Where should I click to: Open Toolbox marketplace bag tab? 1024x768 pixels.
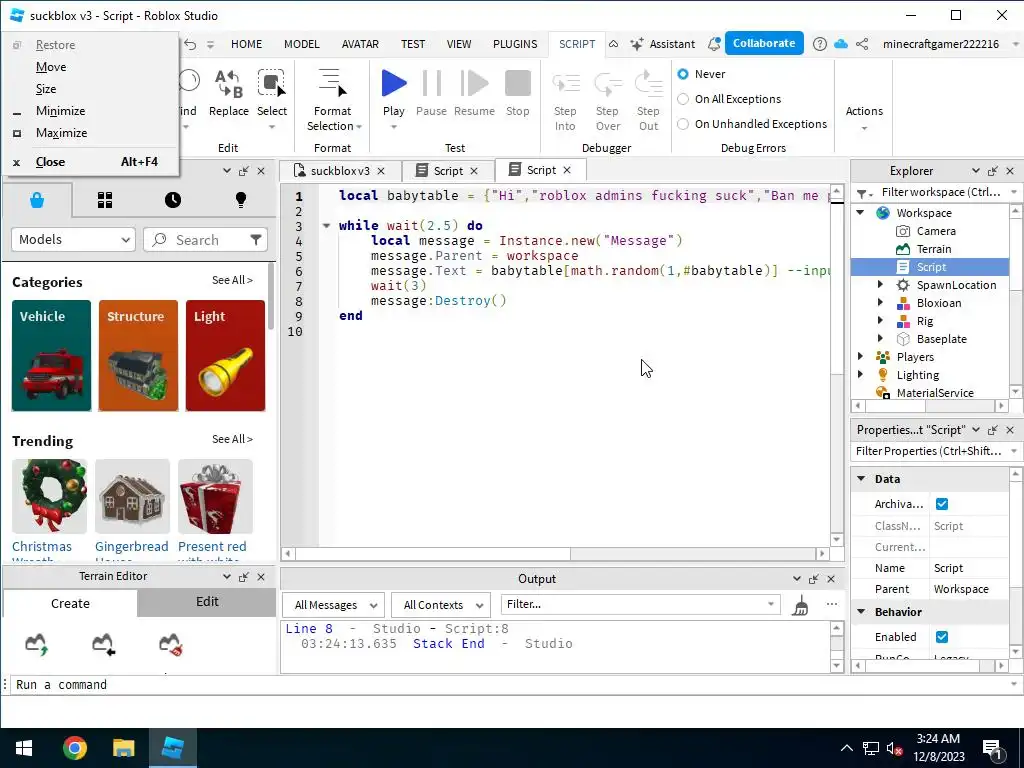(37, 200)
